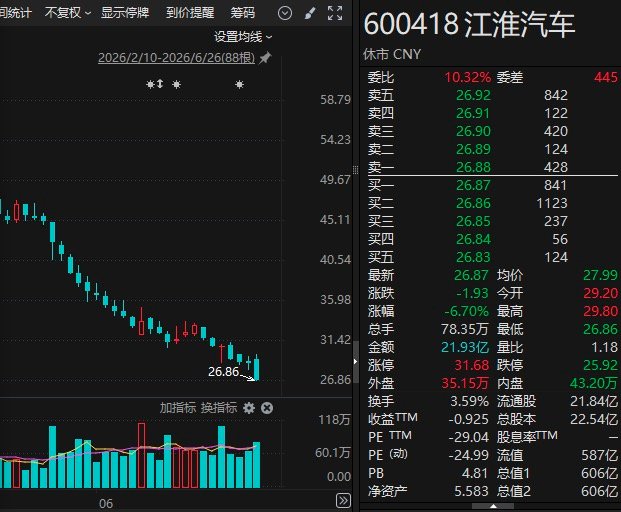Click the last candlestick on the chart

pyautogui.click(x=257, y=368)
